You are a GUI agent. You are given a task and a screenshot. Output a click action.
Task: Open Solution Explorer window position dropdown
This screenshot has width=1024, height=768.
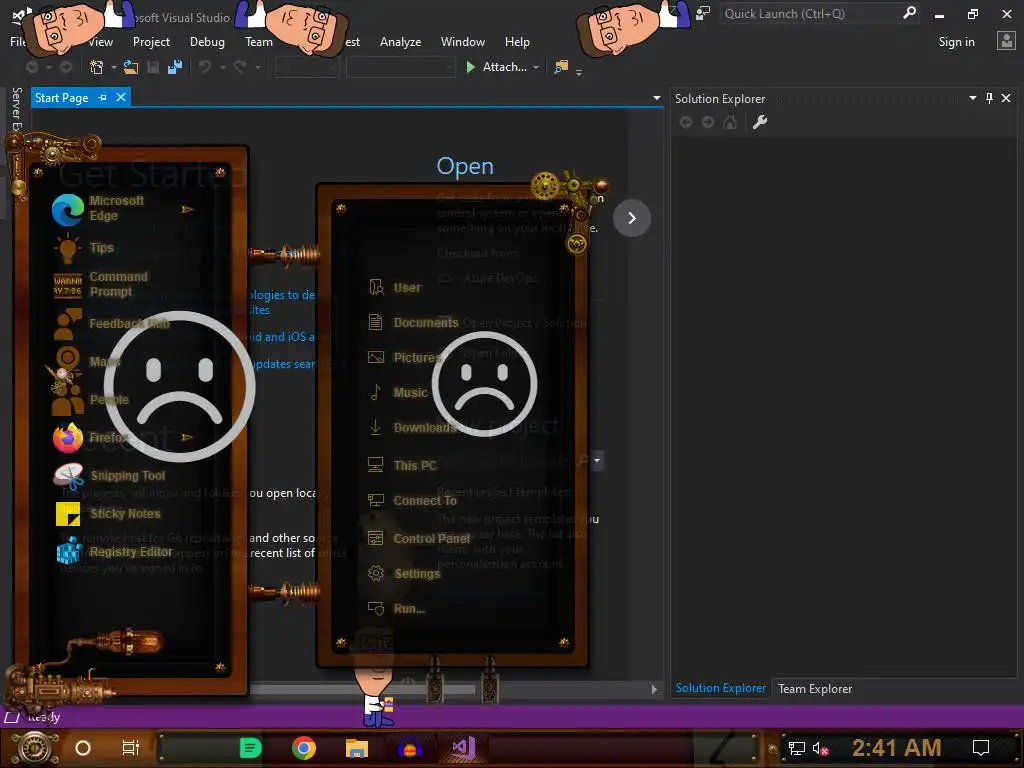[x=972, y=98]
